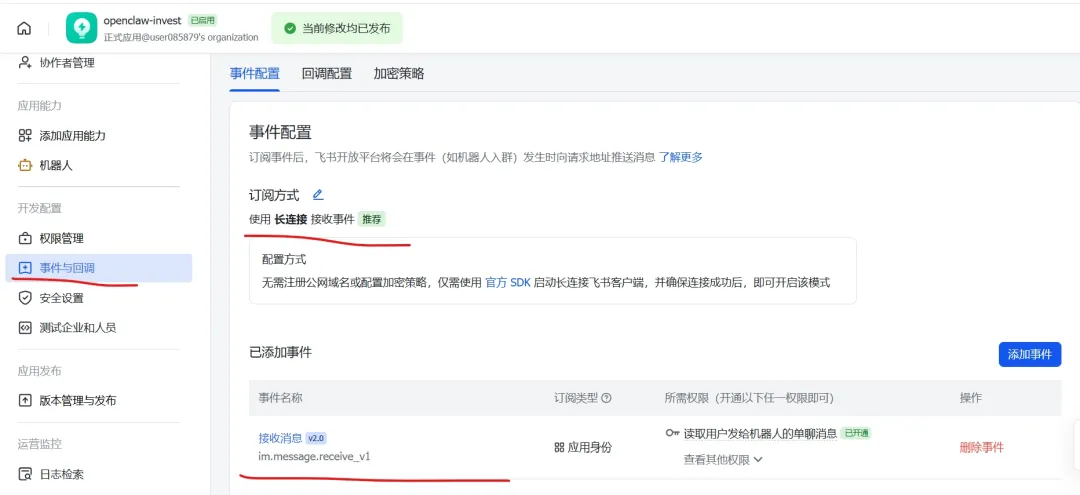The image size is (1080, 495).
Task: Click the openclaw-invest green app logo
Action: 81,28
